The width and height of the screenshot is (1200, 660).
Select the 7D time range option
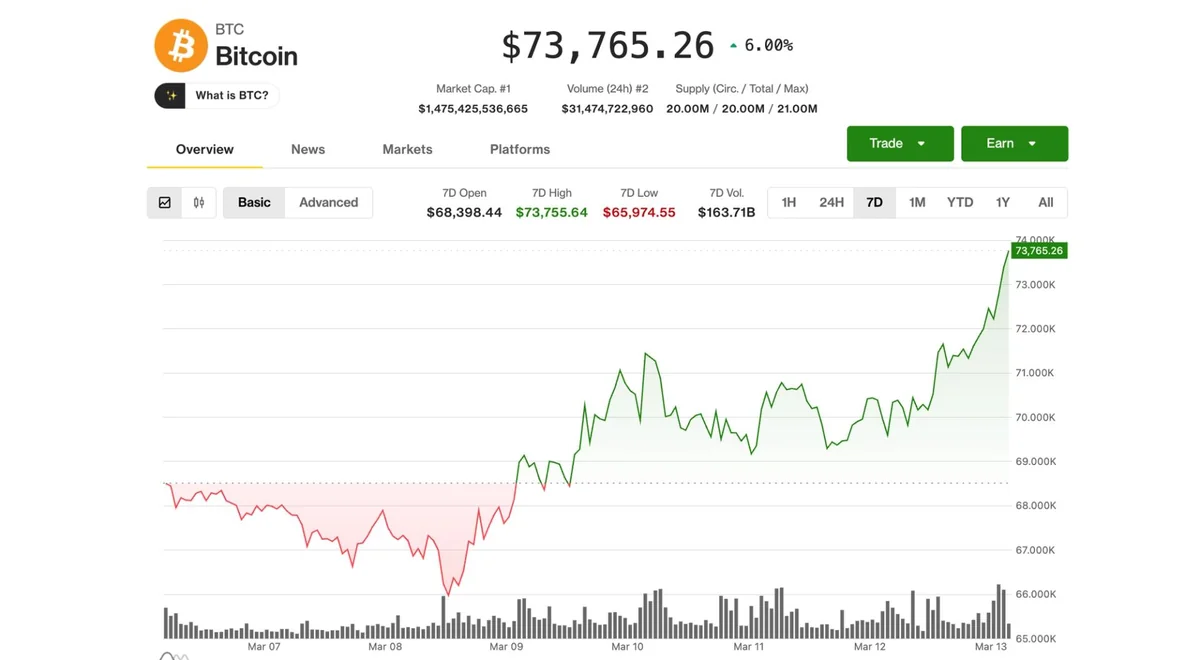click(874, 202)
